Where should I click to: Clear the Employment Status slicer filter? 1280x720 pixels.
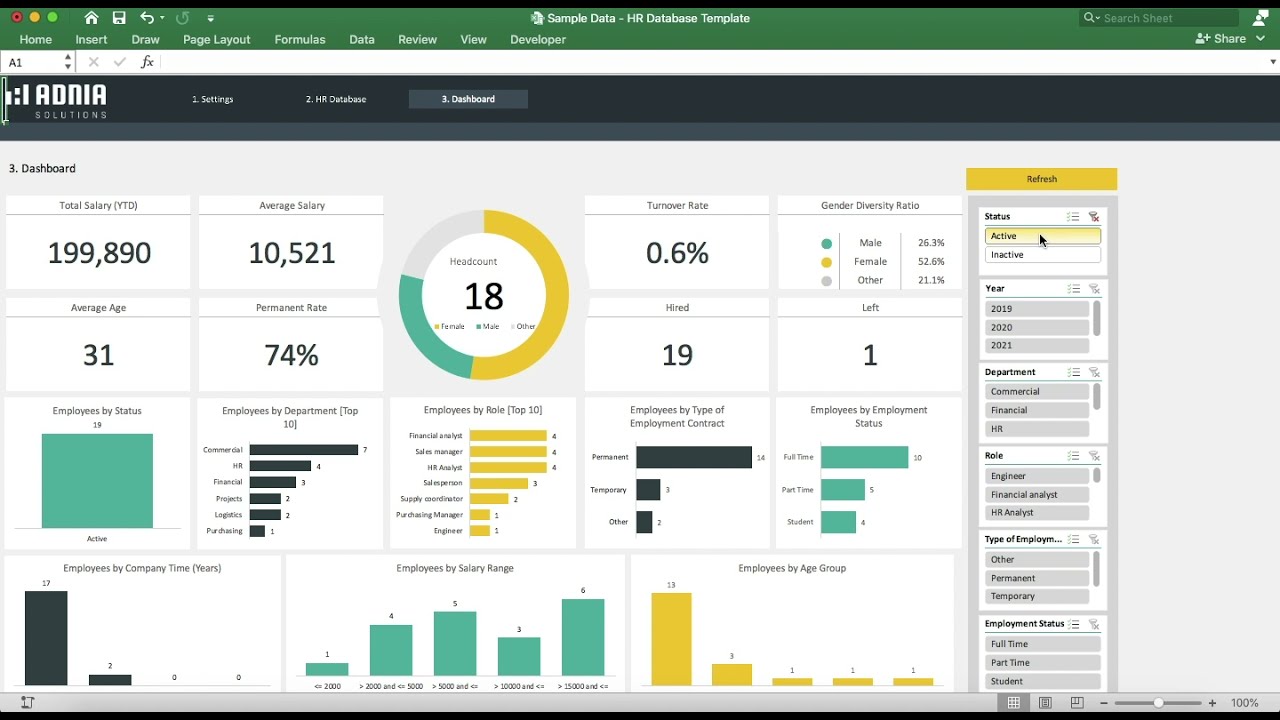[1094, 624]
